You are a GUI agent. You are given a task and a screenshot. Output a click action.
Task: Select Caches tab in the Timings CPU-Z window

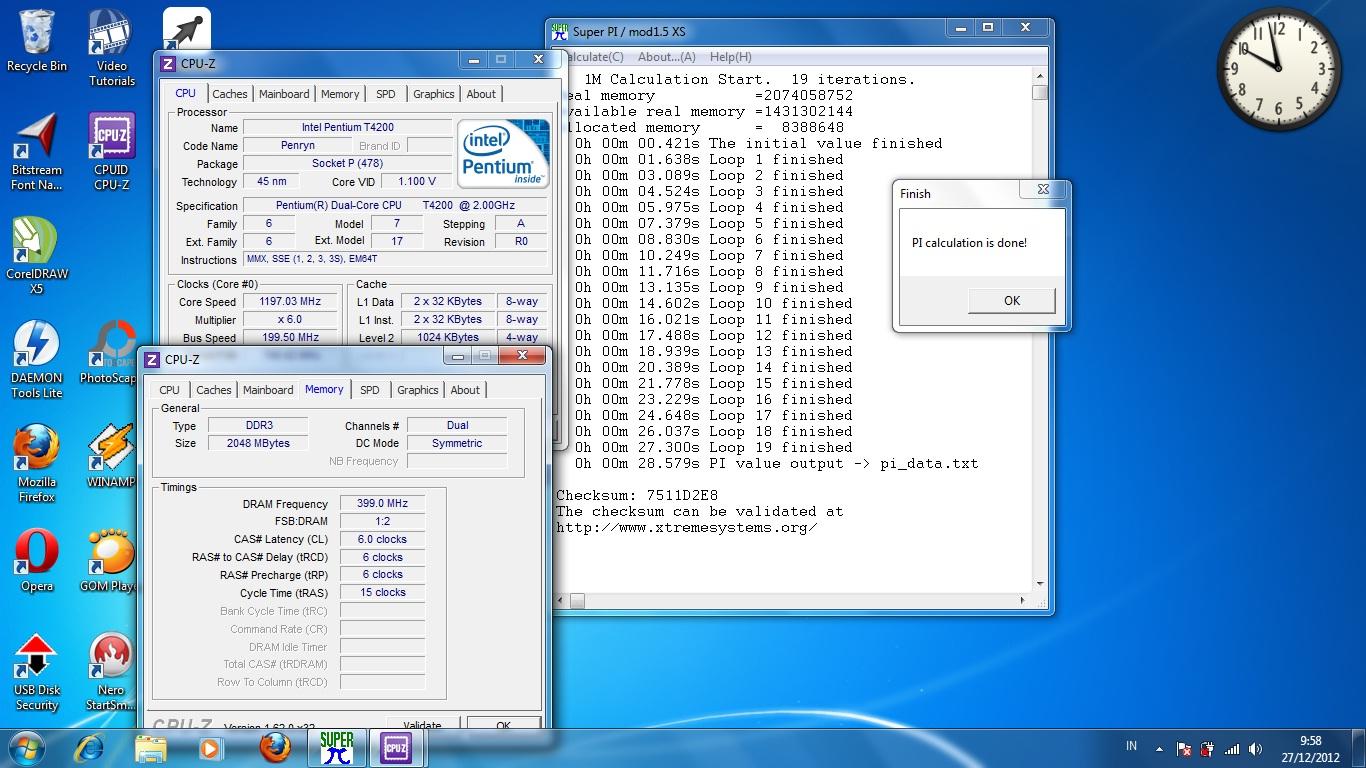214,390
